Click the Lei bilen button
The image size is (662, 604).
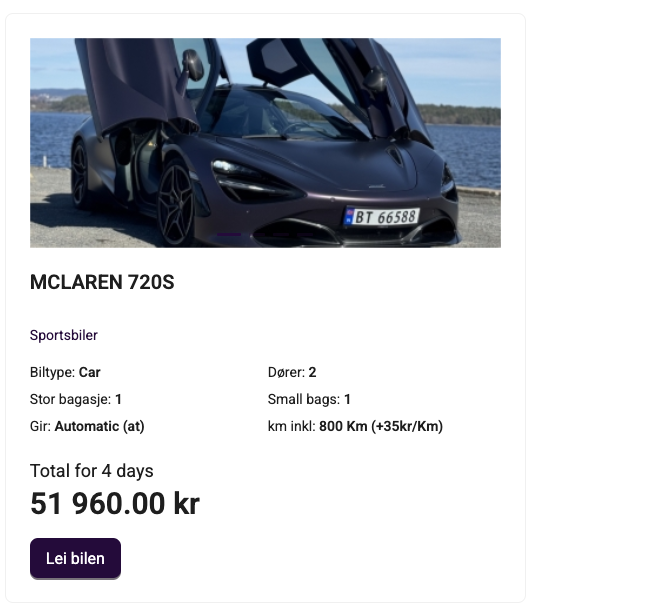75,558
